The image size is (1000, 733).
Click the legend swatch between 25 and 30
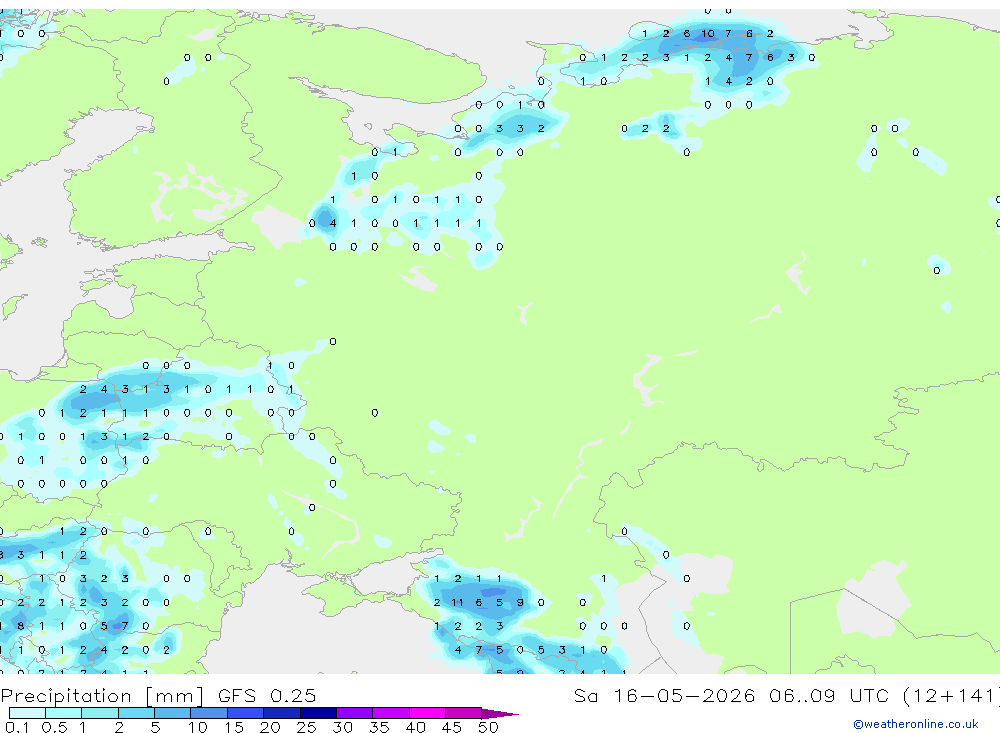[318, 713]
